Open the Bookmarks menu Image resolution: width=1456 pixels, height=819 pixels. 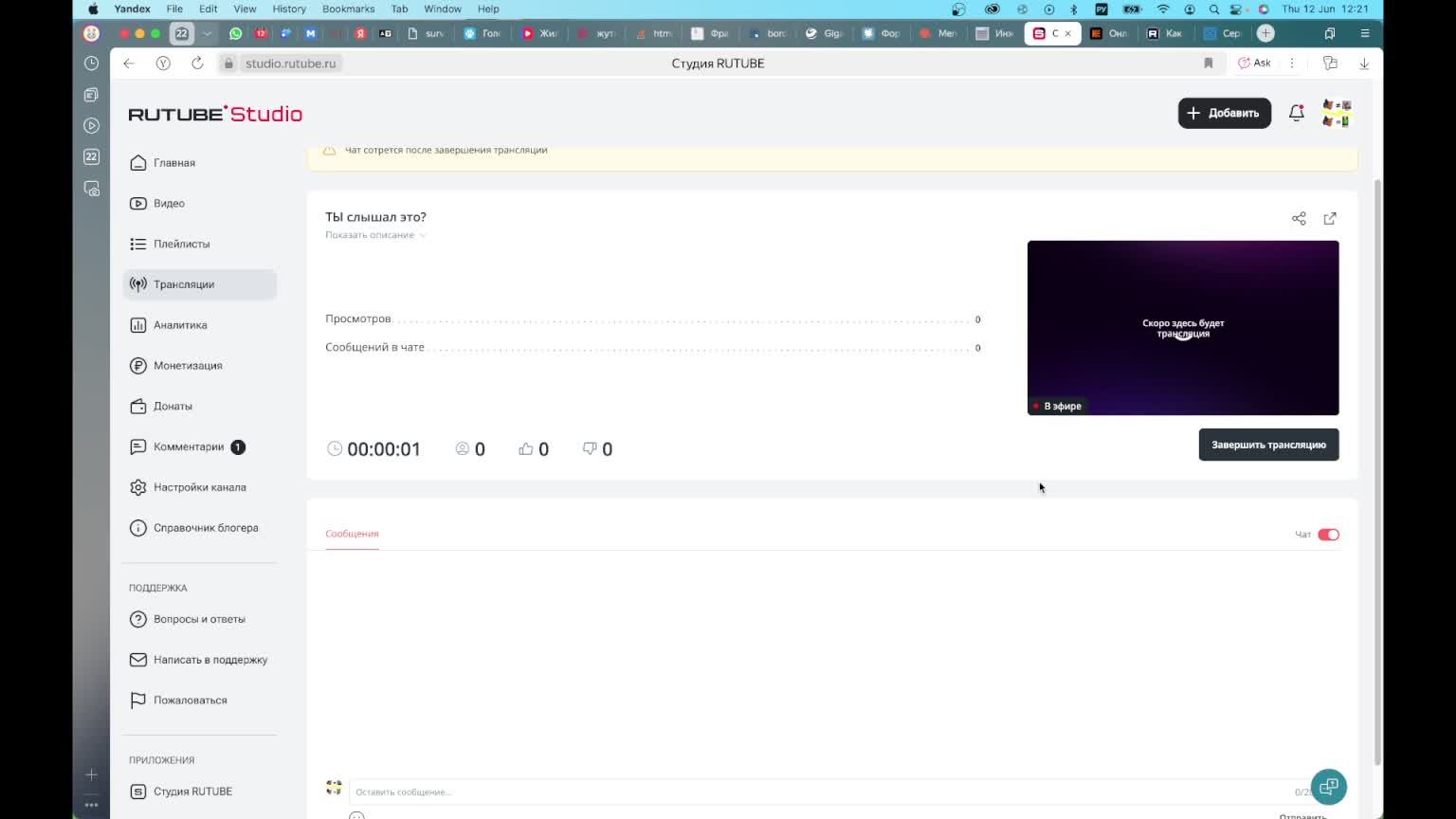pyautogui.click(x=348, y=9)
